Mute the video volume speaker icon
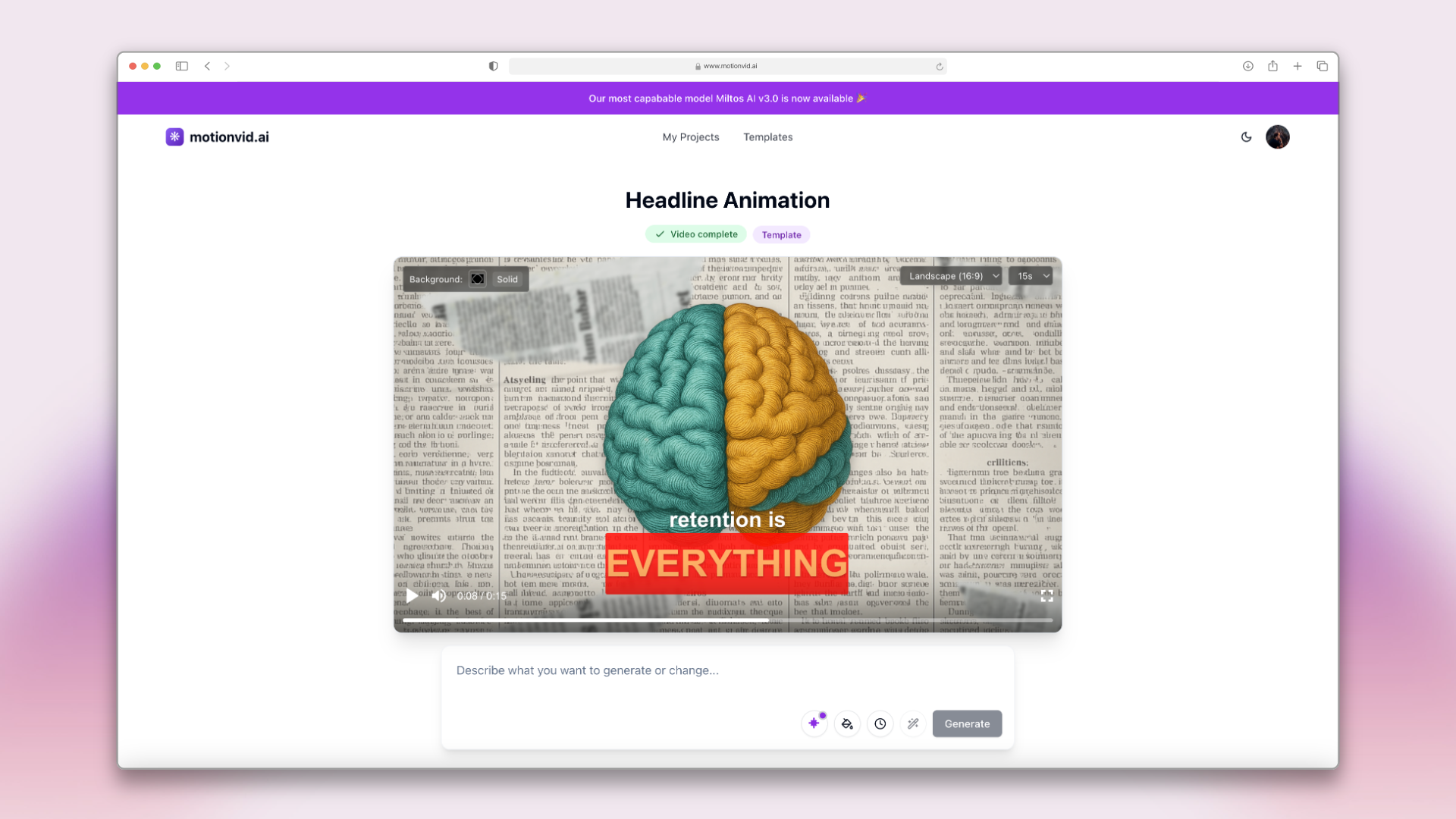This screenshot has width=1456, height=819. pos(438,596)
